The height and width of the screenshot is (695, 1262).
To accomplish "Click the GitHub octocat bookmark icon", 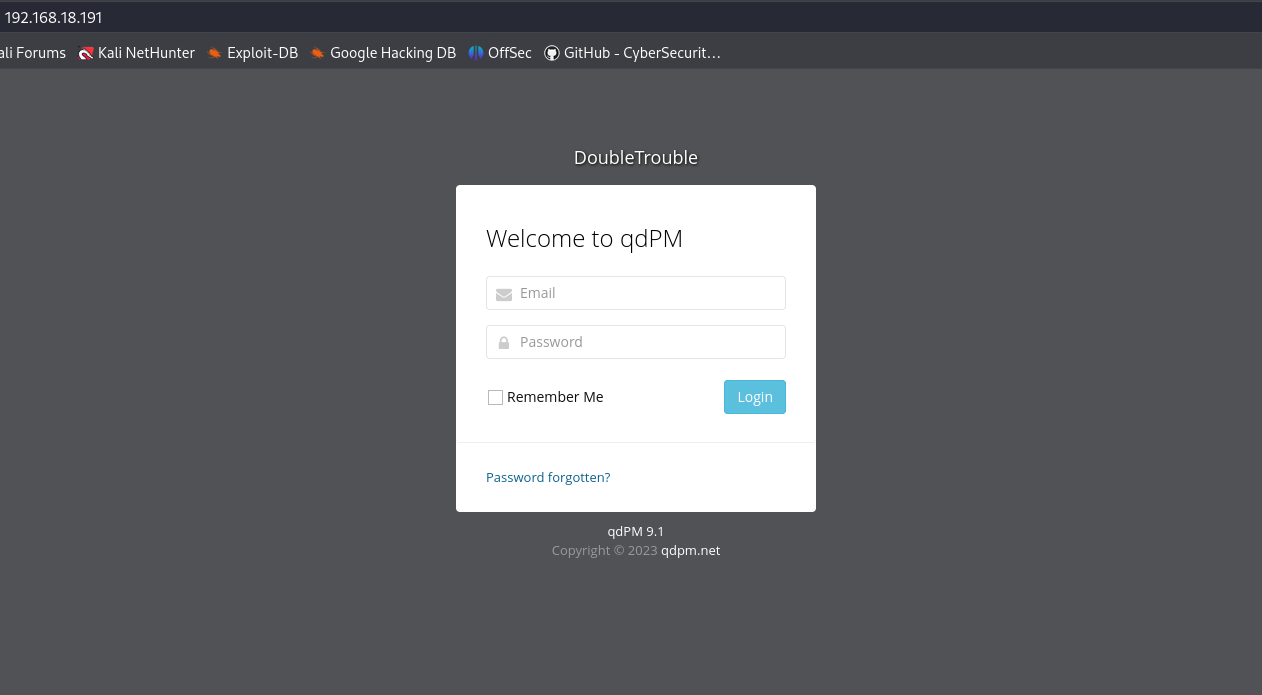I will [x=551, y=53].
